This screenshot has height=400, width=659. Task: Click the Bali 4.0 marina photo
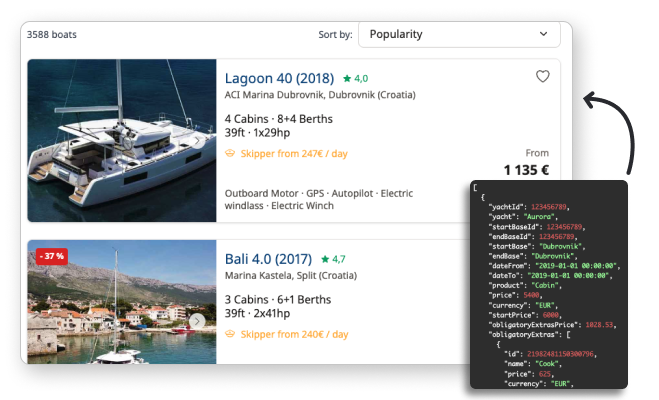121,300
